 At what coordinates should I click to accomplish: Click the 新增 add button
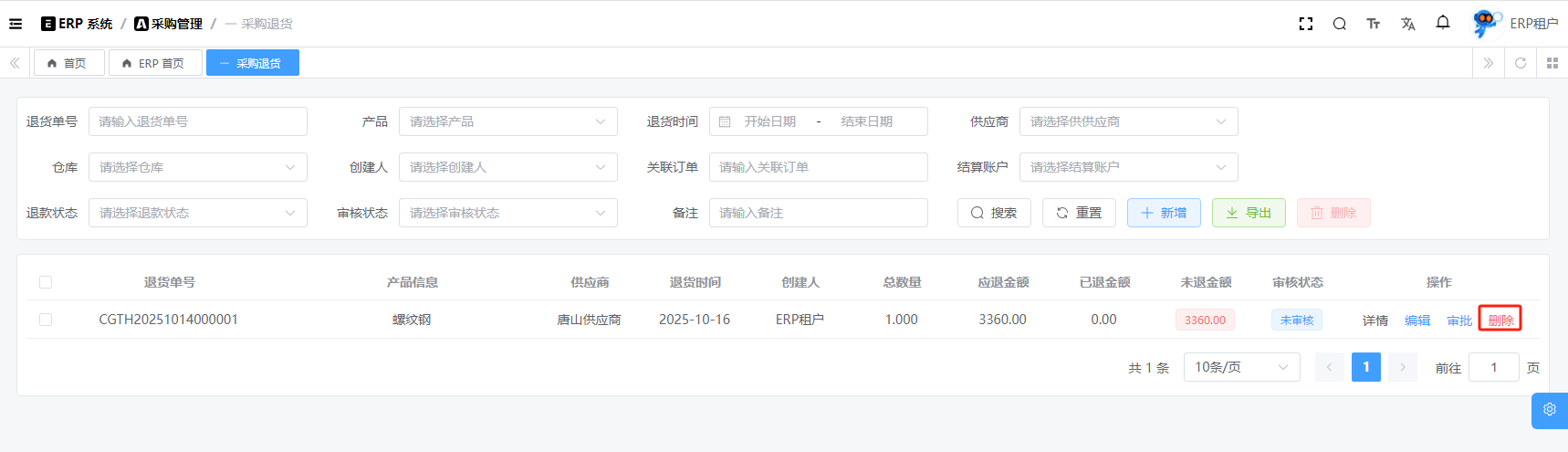point(1164,213)
